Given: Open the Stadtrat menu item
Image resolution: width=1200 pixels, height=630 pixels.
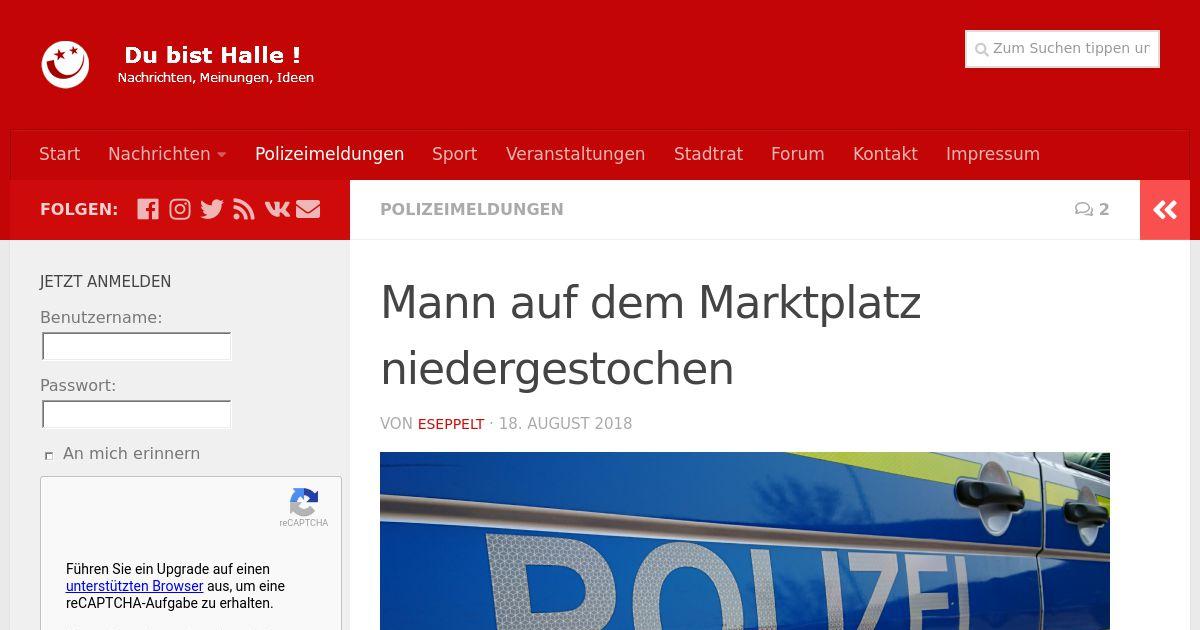Looking at the screenshot, I should [708, 154].
